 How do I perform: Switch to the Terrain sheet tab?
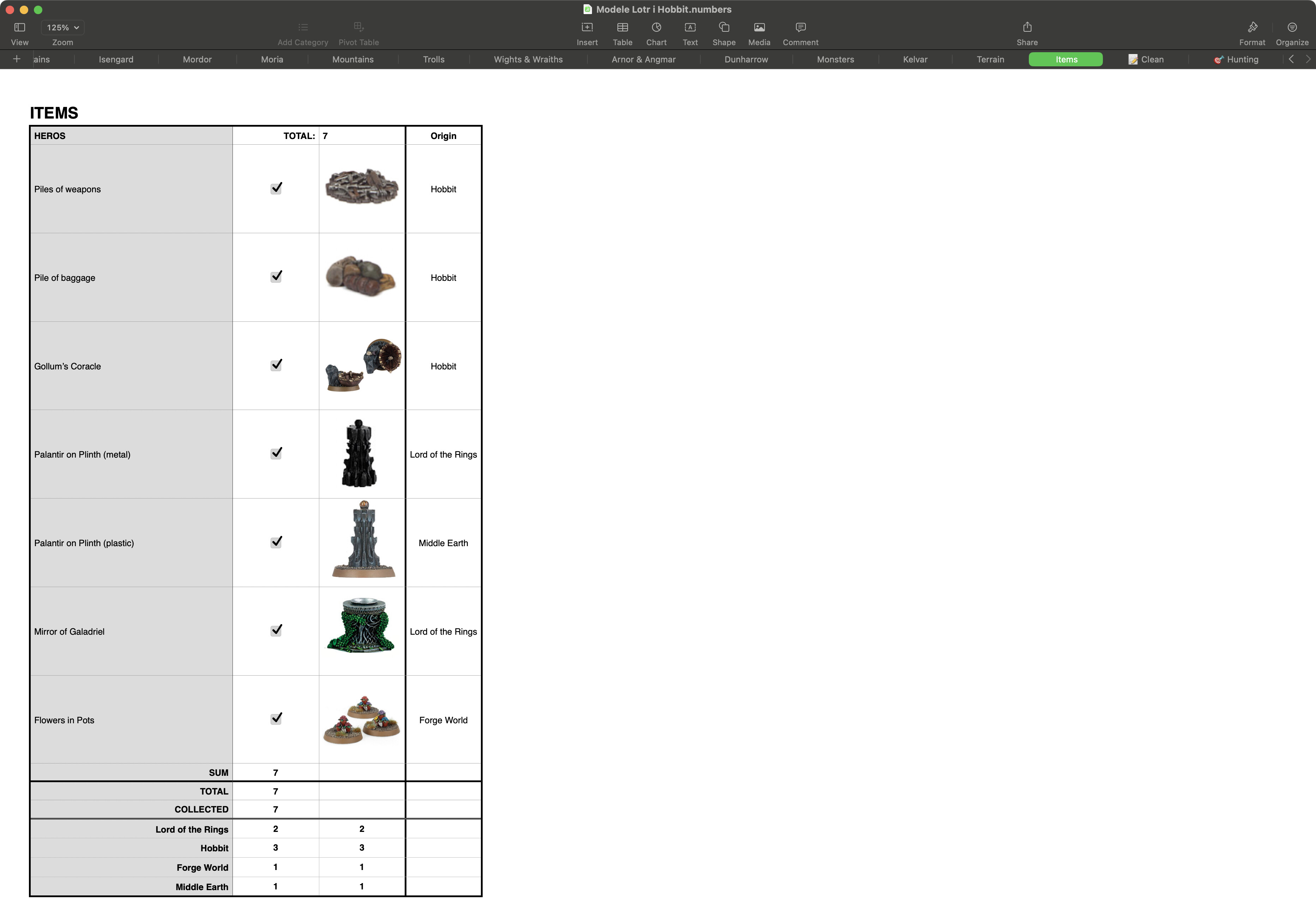point(990,60)
